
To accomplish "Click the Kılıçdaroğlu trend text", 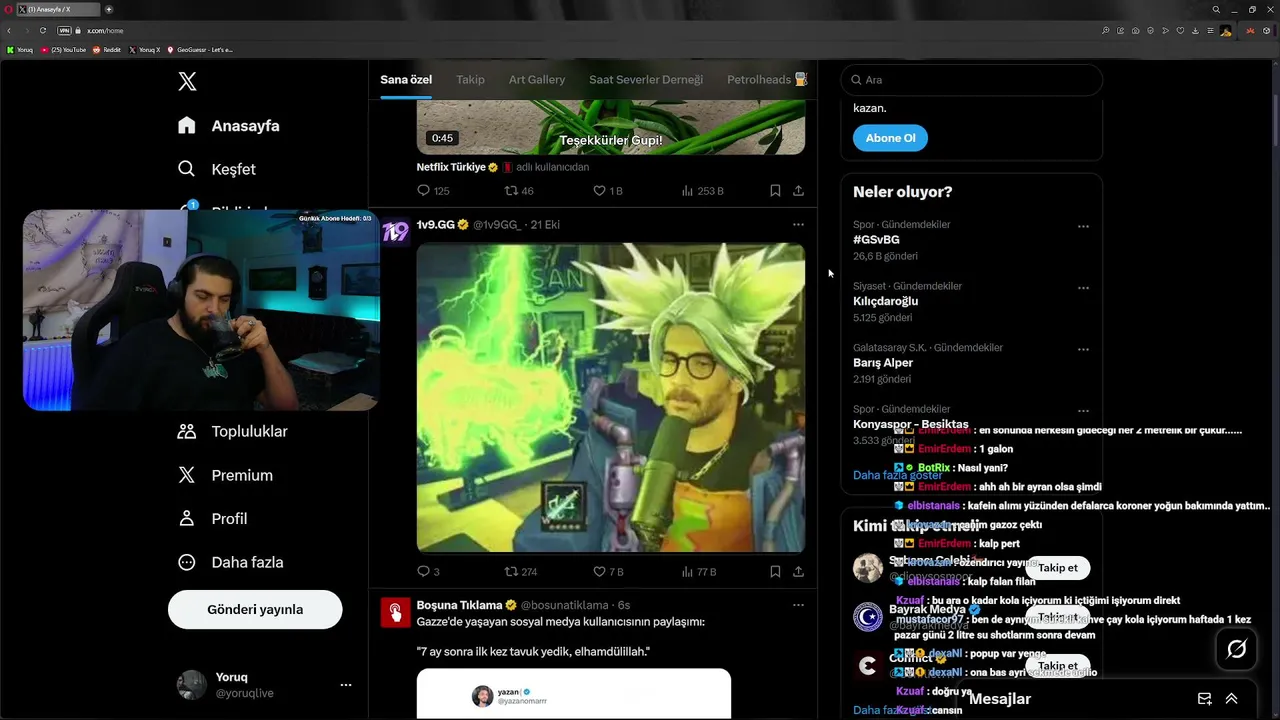I will tap(885, 301).
